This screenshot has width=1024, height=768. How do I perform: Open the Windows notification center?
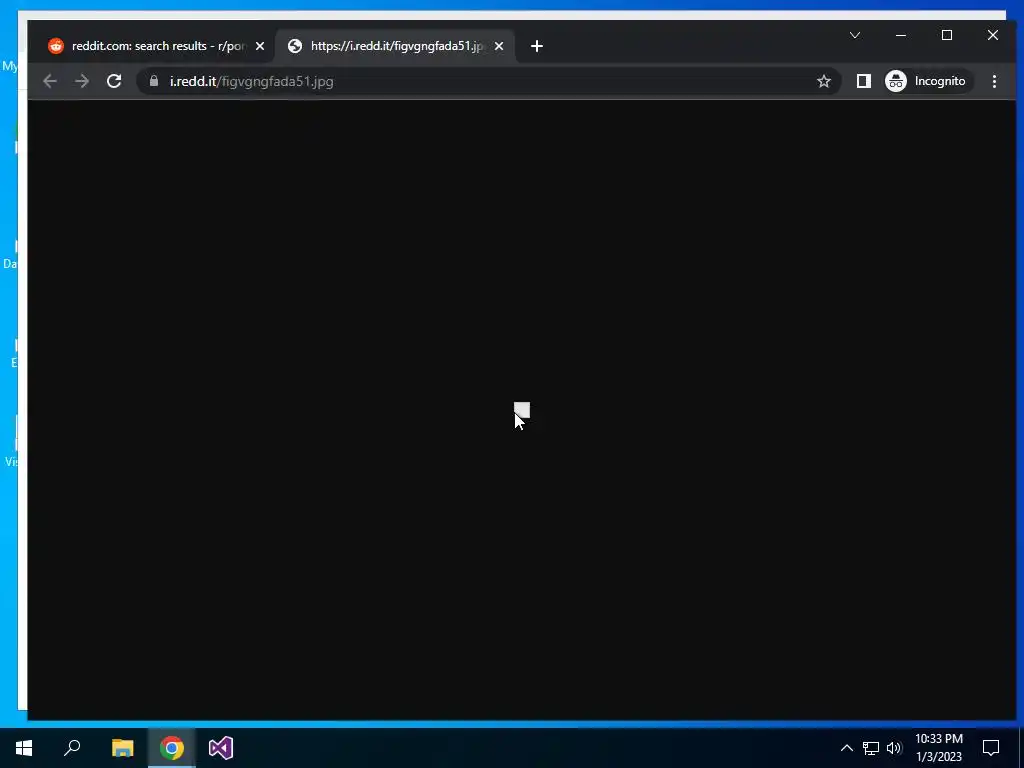coord(991,748)
